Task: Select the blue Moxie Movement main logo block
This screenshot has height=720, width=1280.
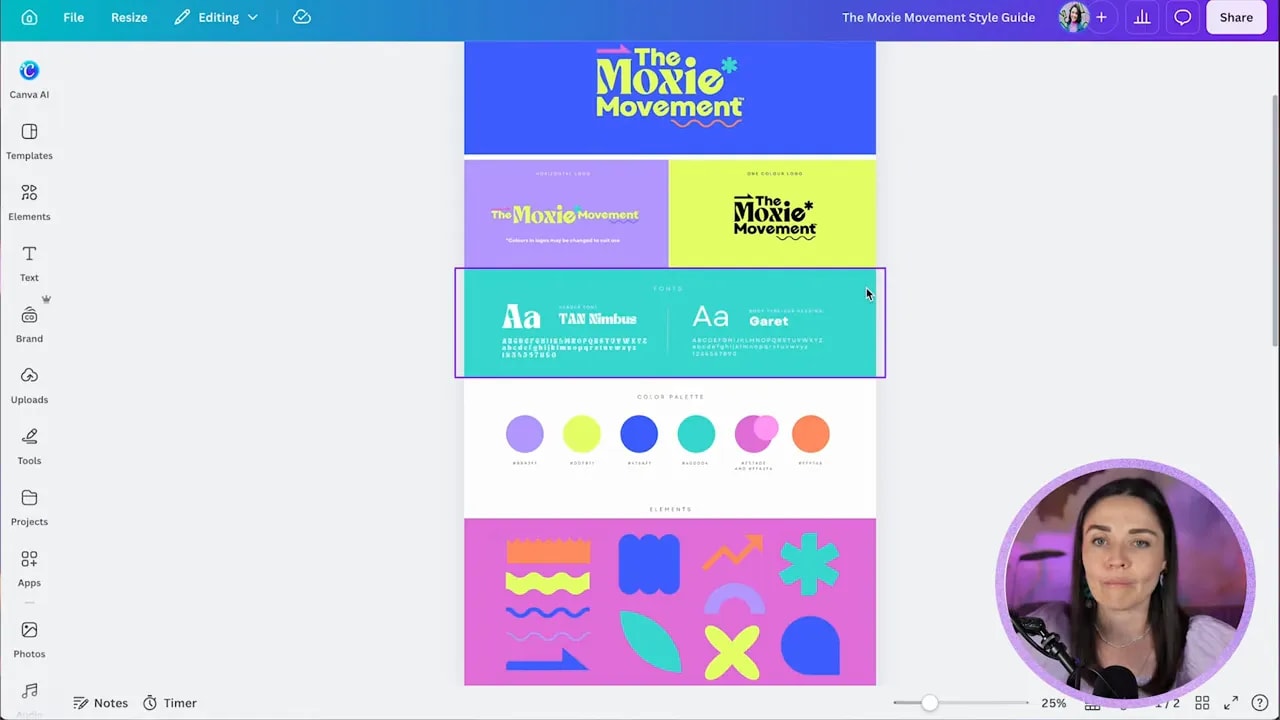Action: tap(670, 97)
